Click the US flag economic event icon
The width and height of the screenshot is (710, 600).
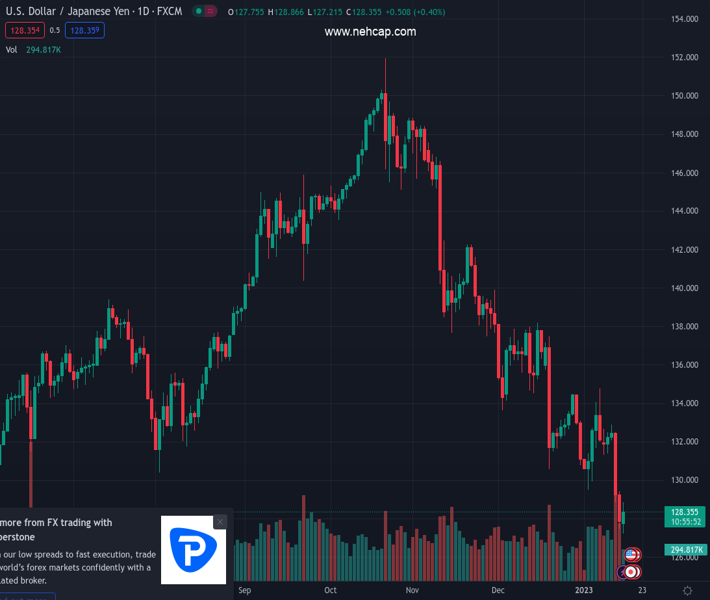(631, 554)
